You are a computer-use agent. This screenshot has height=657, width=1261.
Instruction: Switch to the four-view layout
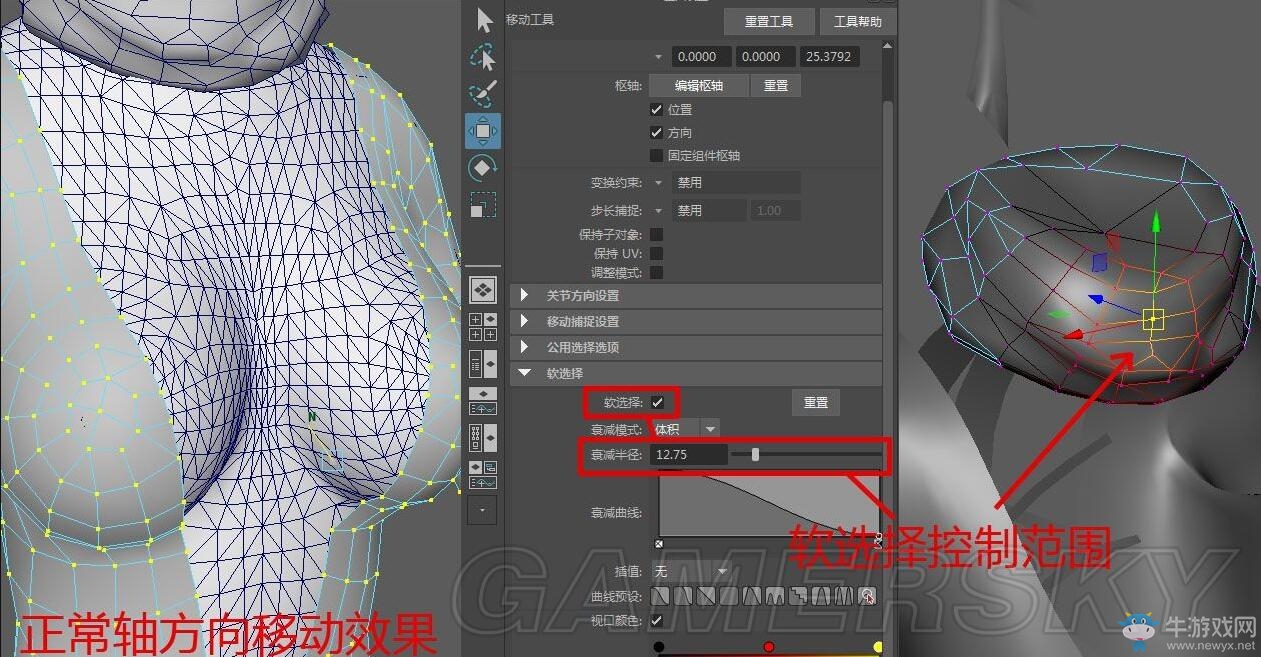[x=483, y=327]
